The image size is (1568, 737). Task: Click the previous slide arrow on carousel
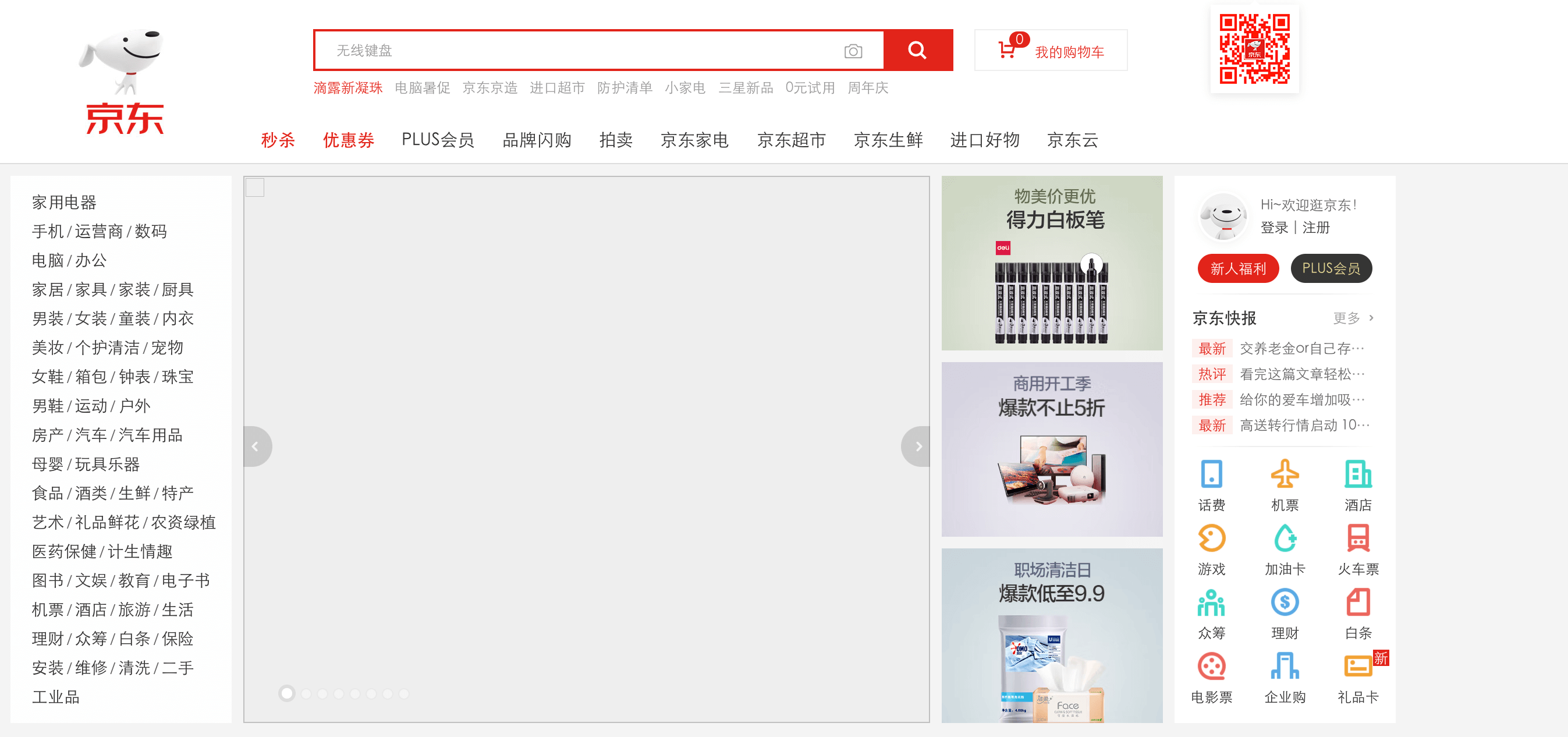pos(256,447)
